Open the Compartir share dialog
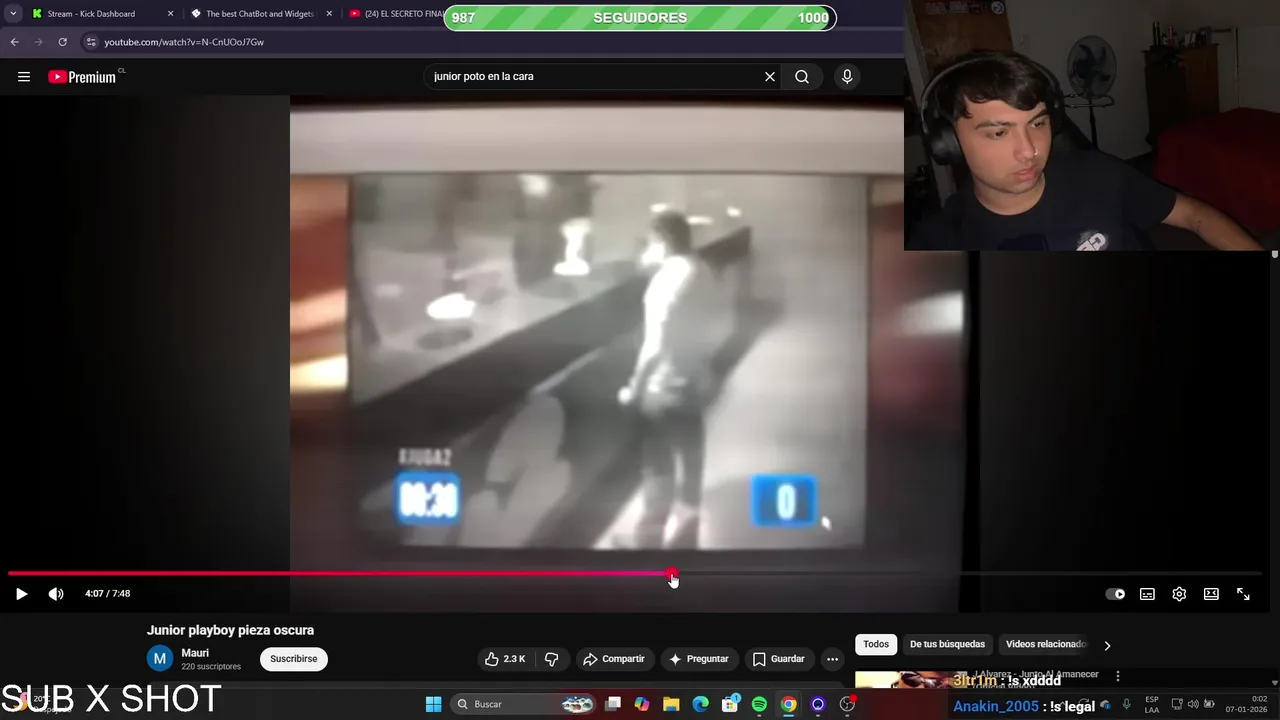The height and width of the screenshot is (720, 1280). click(x=614, y=659)
